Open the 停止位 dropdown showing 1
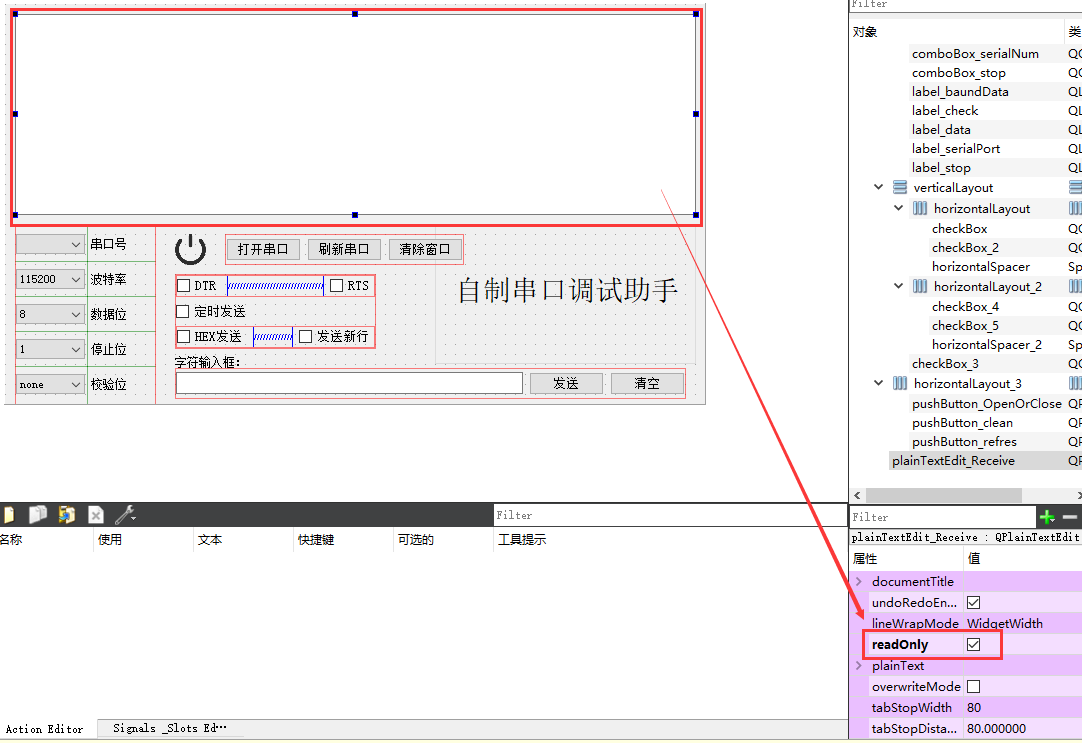 (50, 349)
